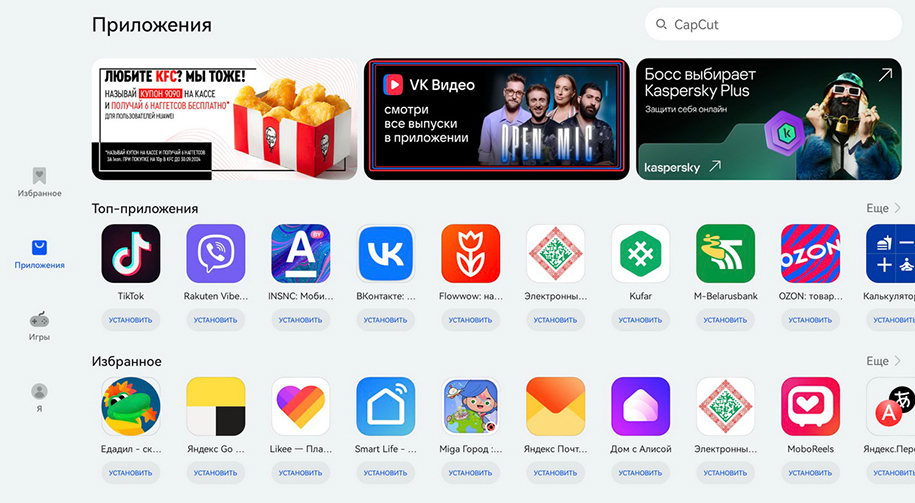This screenshot has height=503, width=915.
Task: Open the M-Belarusbank app icon
Action: tap(725, 254)
